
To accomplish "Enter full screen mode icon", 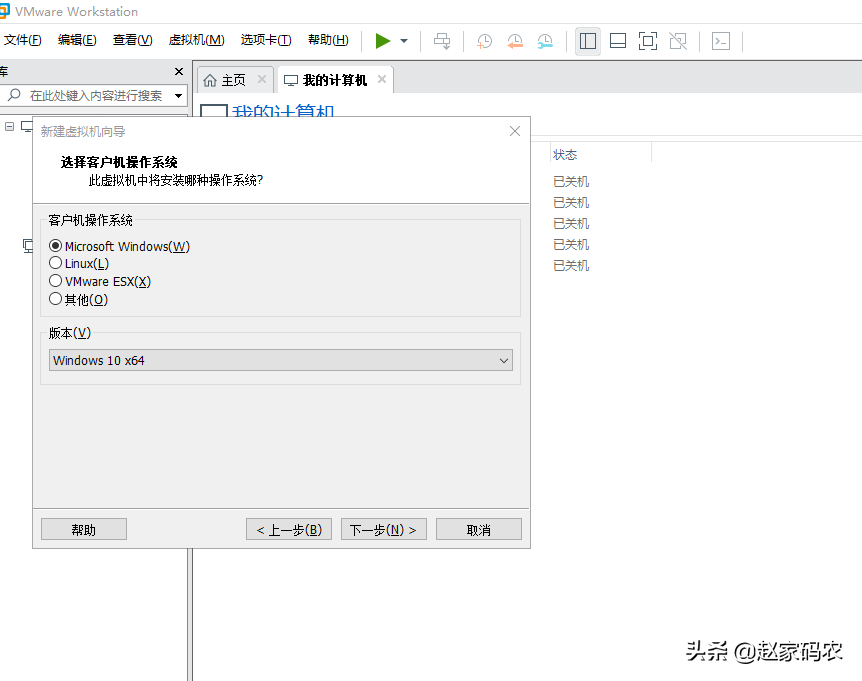I will 648,41.
